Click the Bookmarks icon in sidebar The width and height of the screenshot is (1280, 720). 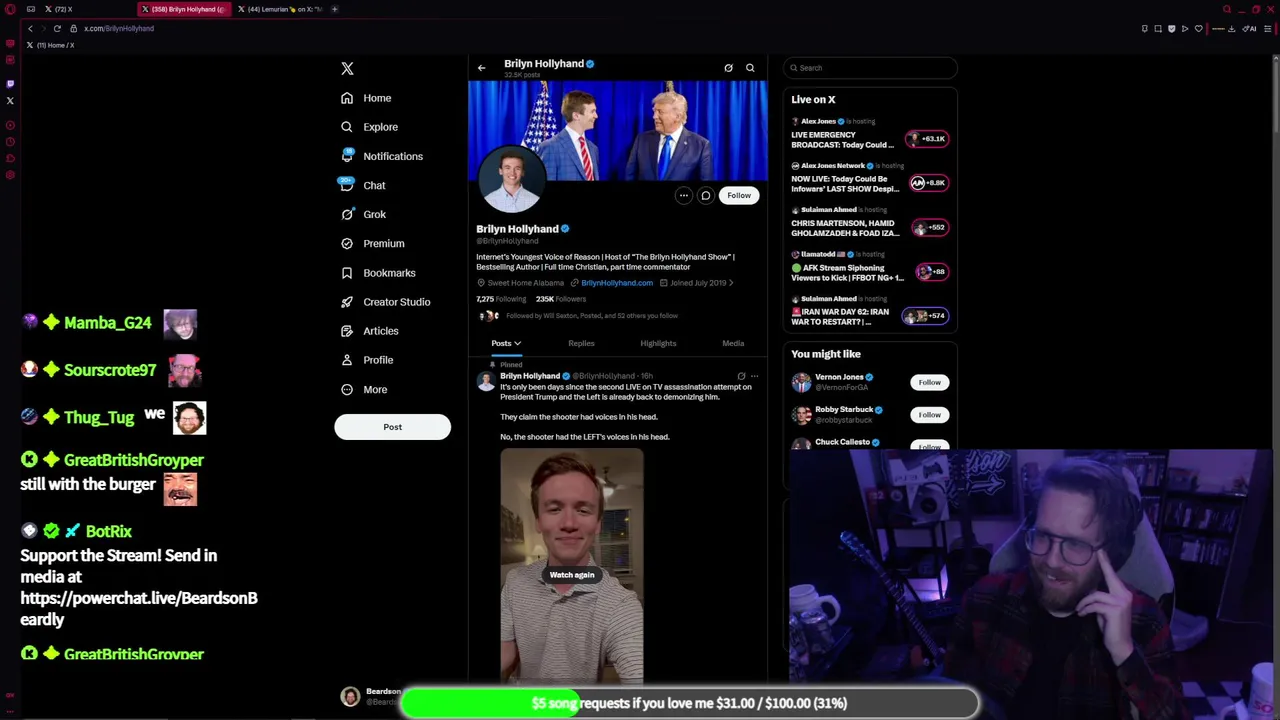pyautogui.click(x=347, y=272)
